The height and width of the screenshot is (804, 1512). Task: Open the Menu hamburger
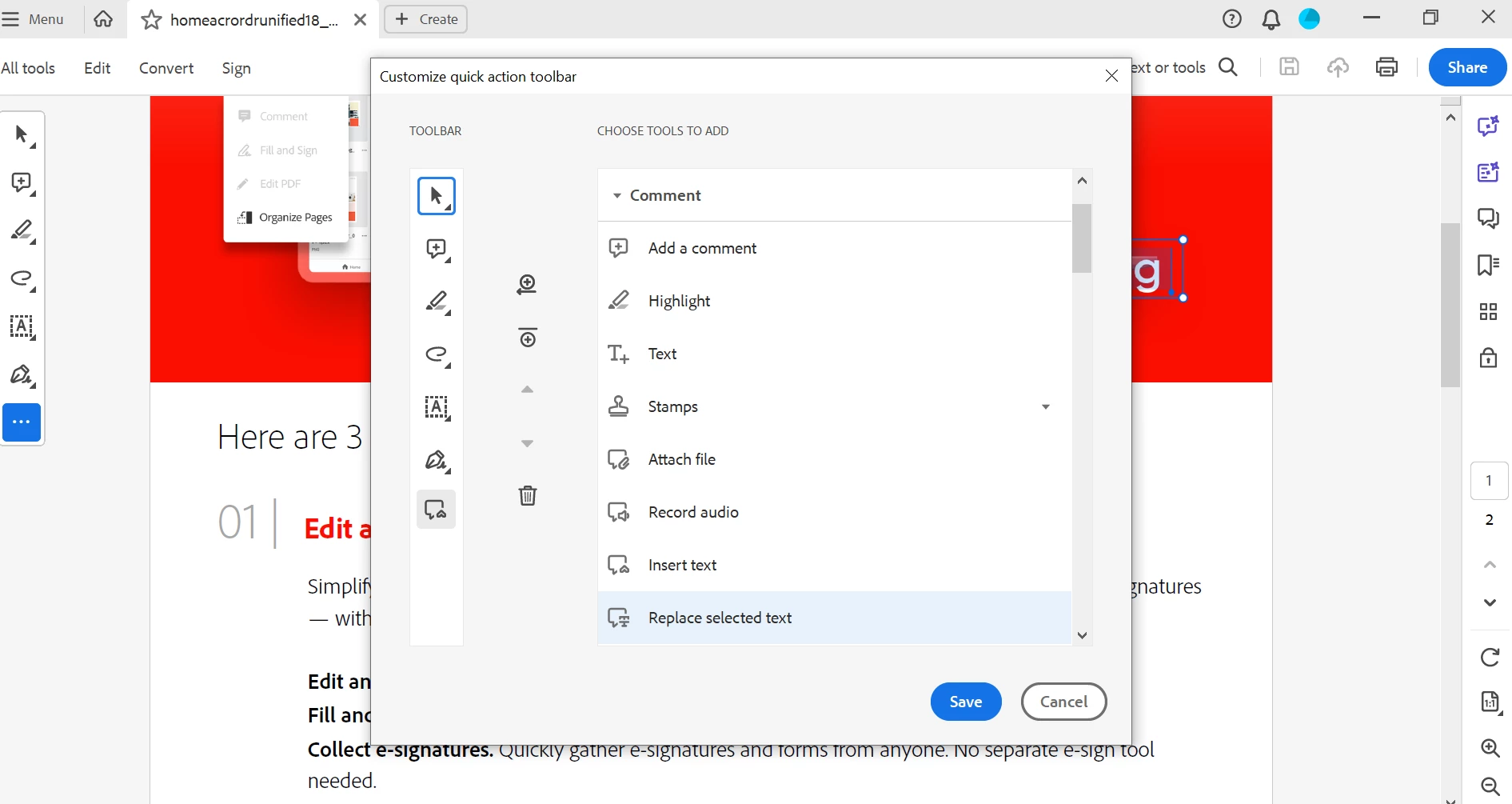tap(33, 18)
